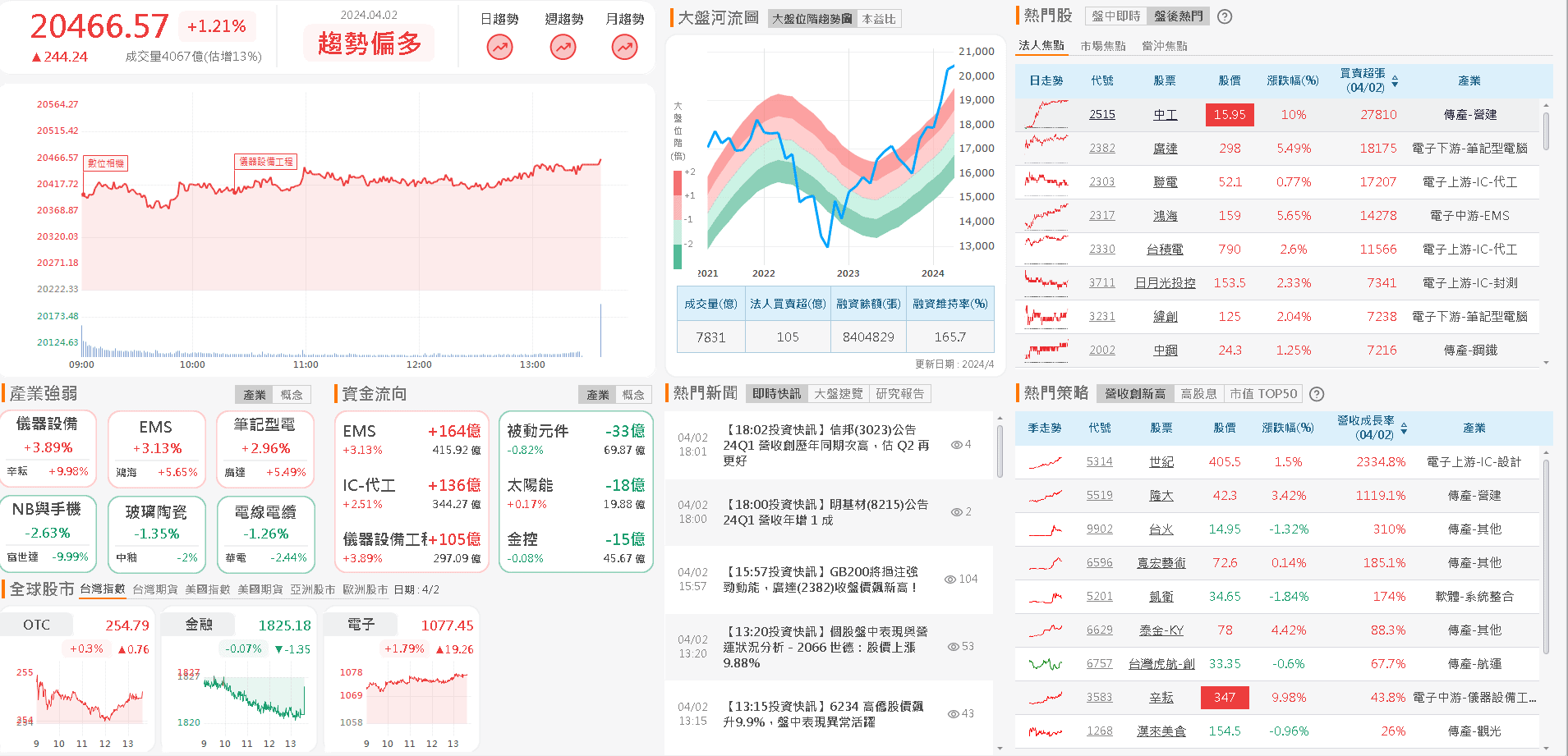Viewport: 1568px width, 756px height.
Task: Select 概念 toggle in 資金流向 panel
Action: tap(633, 395)
